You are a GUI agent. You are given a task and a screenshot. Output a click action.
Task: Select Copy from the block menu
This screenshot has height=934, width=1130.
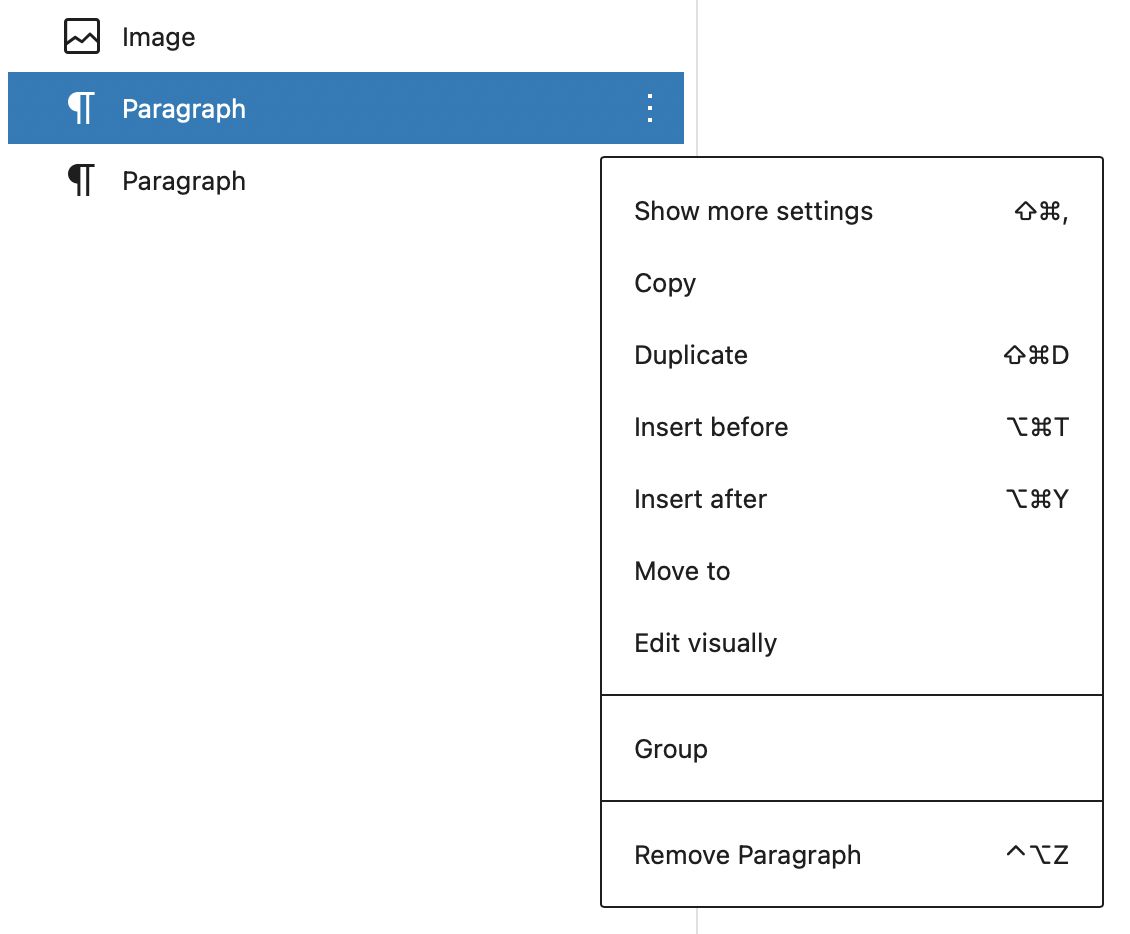[665, 283]
